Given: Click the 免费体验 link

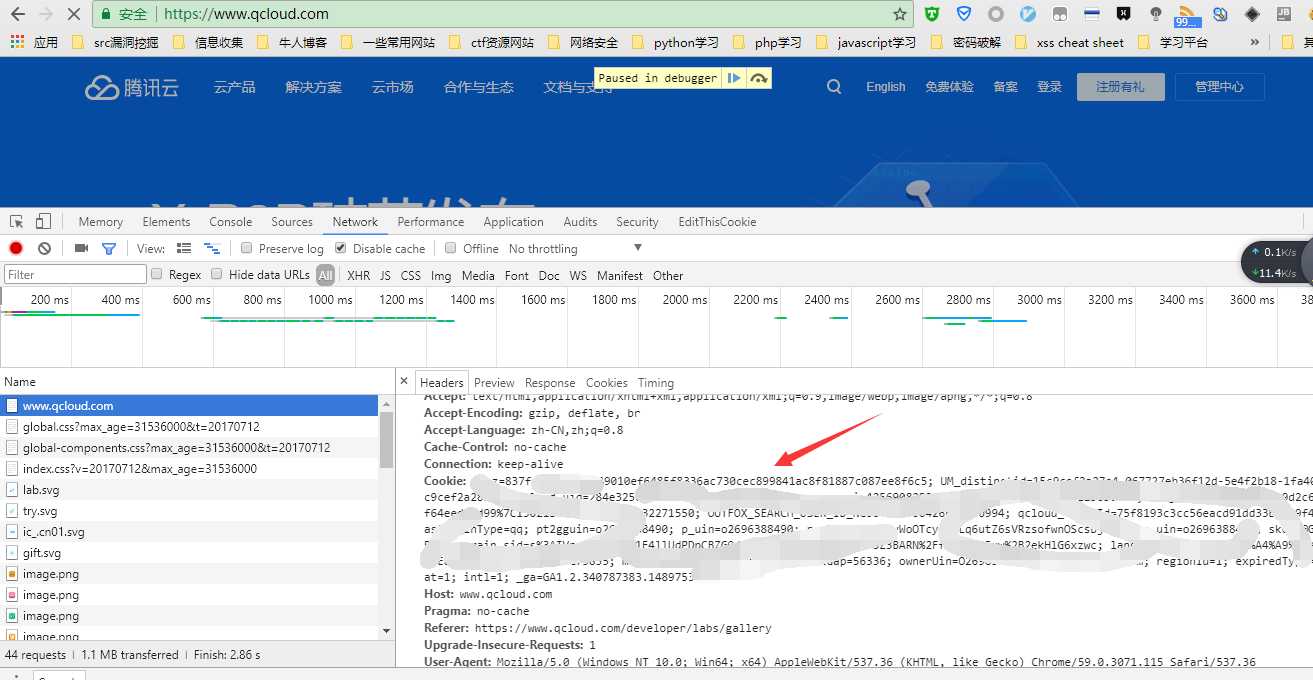Looking at the screenshot, I should [949, 87].
